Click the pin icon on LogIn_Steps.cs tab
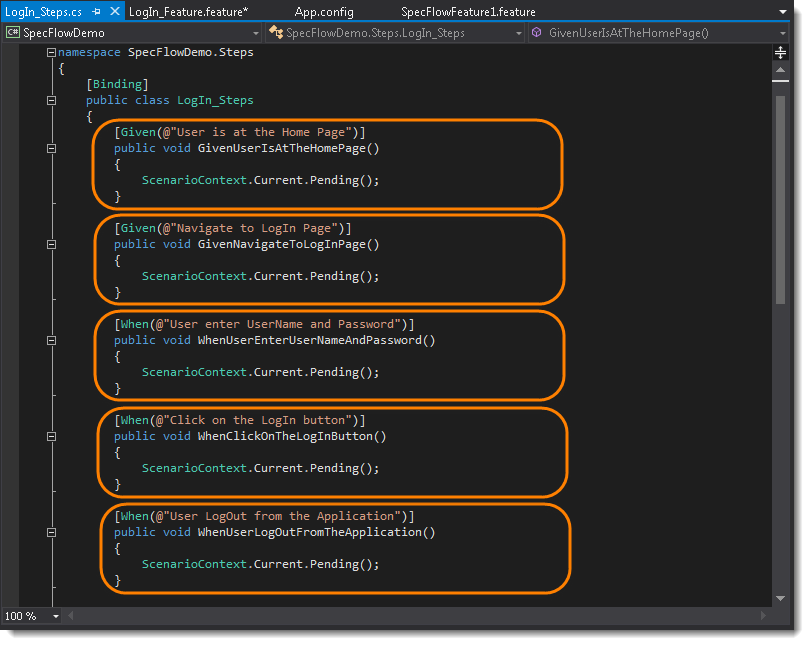 96,11
